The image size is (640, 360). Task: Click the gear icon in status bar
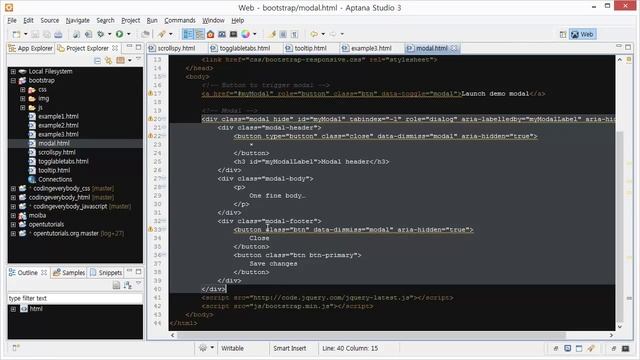tap(202, 348)
